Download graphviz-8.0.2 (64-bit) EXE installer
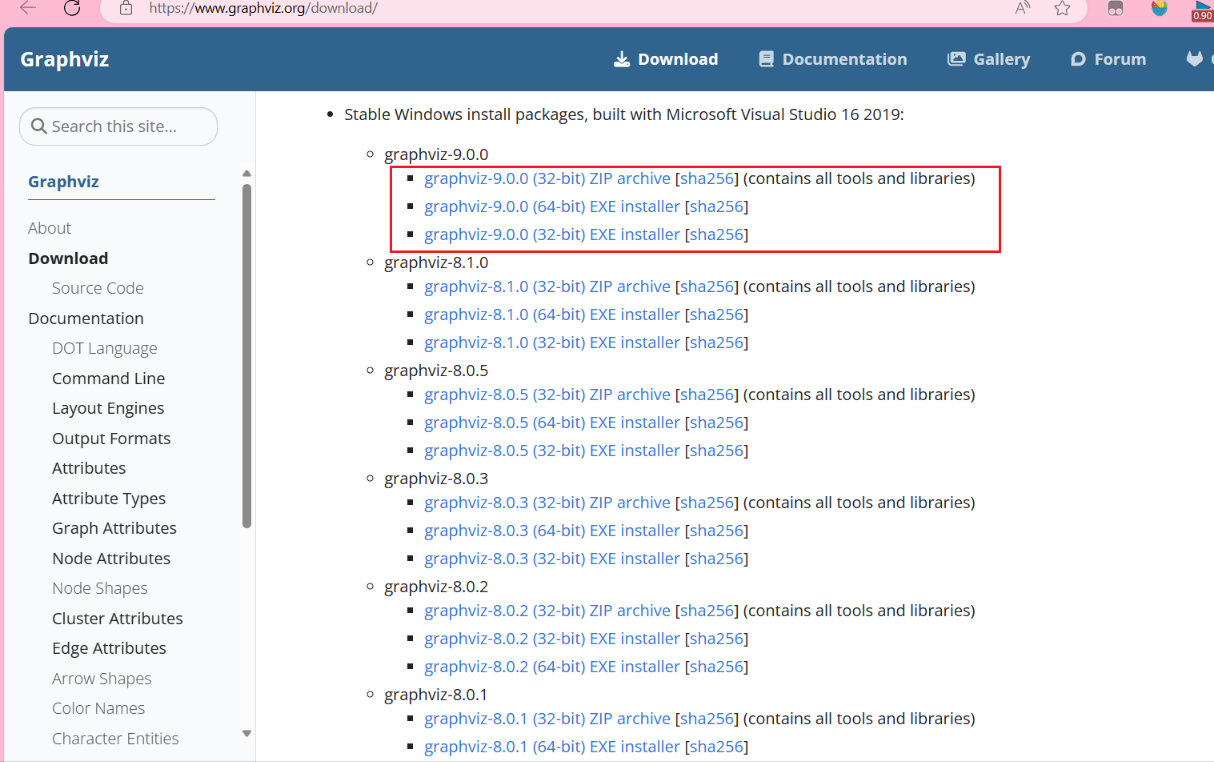Viewport: 1214px width, 762px height. 552,666
